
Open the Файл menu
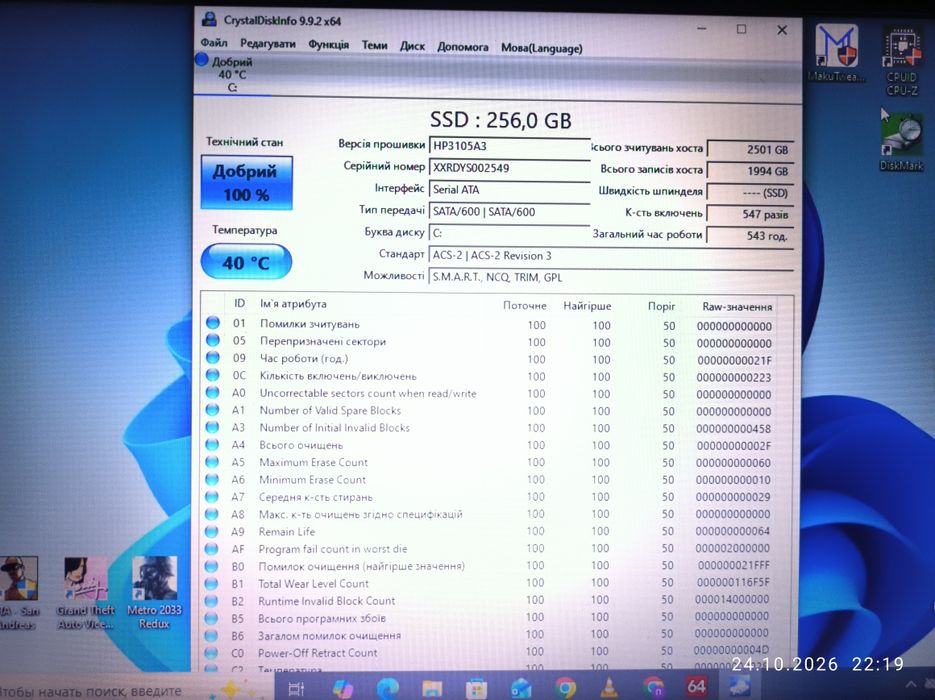213,43
